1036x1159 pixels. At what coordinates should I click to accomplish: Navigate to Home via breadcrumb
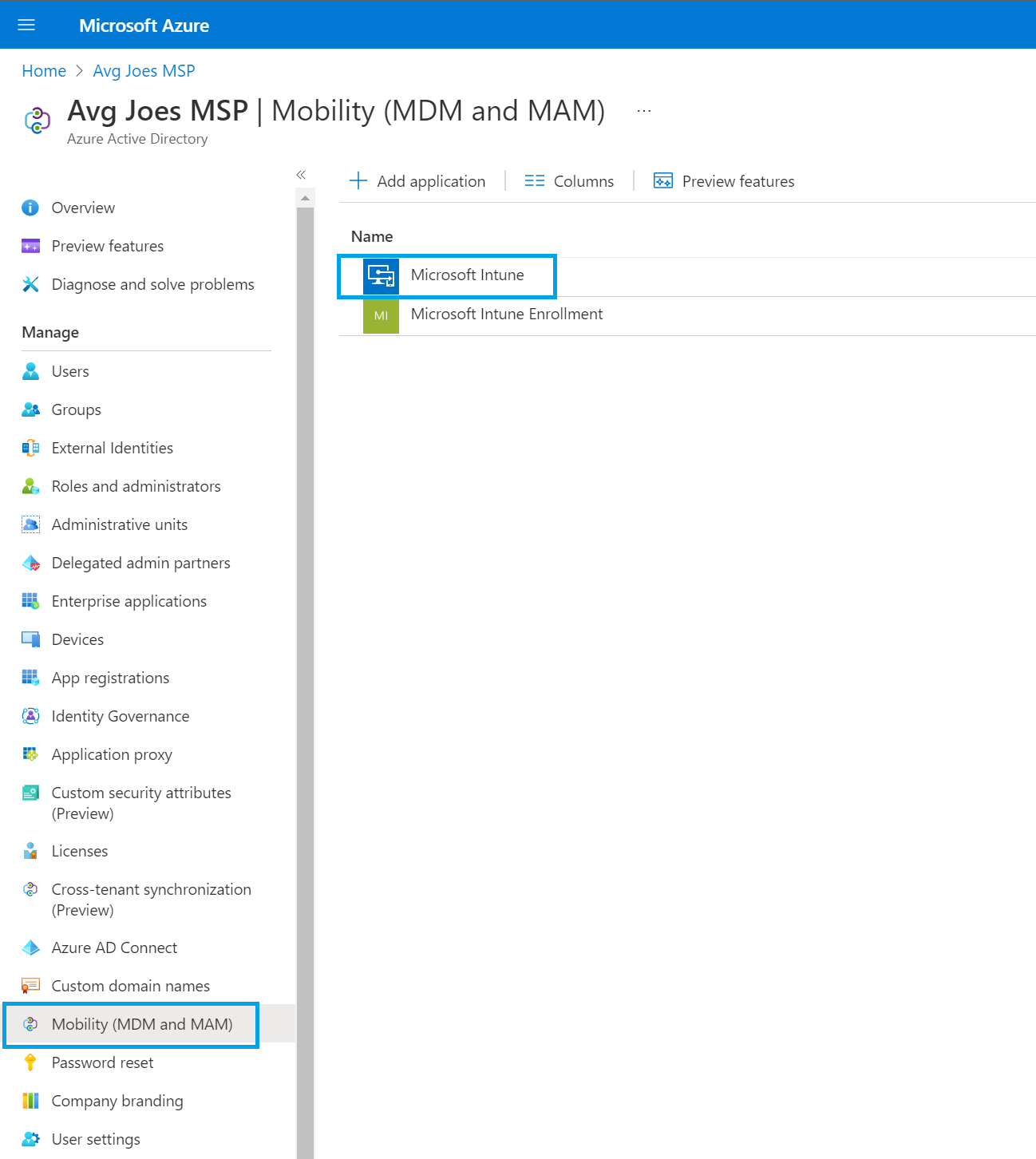click(44, 70)
